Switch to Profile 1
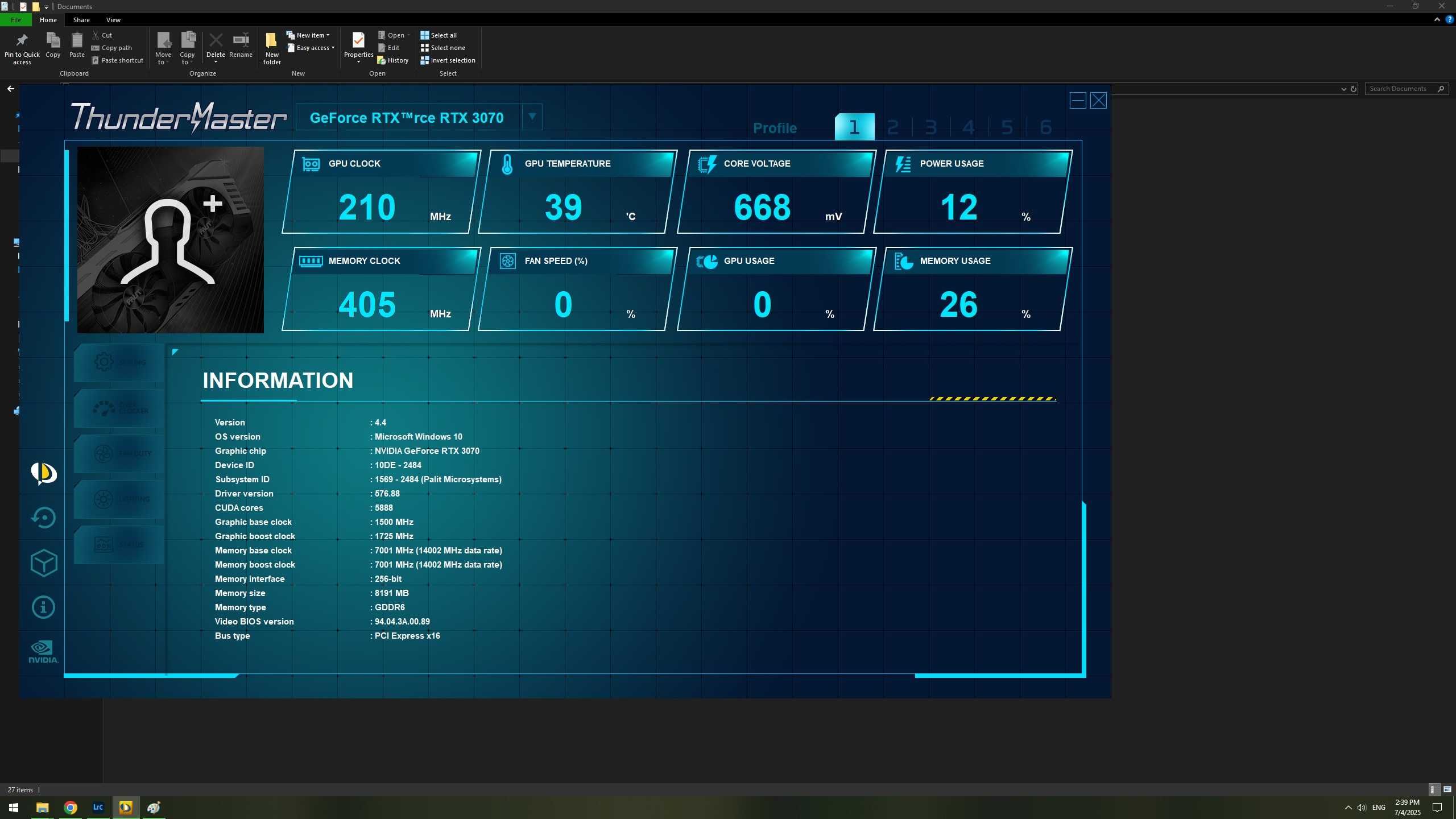 click(x=854, y=127)
